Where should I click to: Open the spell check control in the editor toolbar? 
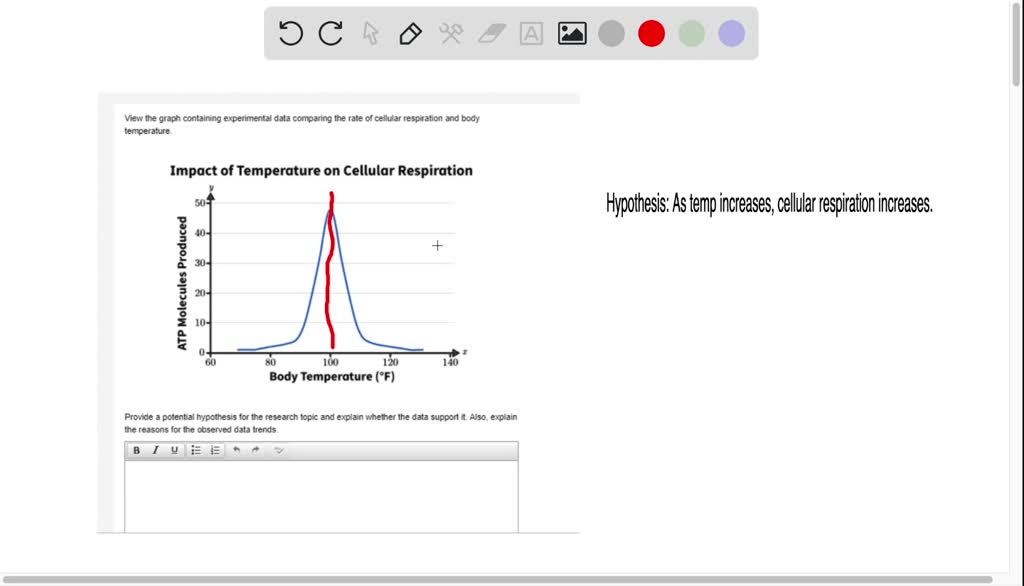pyautogui.click(x=278, y=450)
